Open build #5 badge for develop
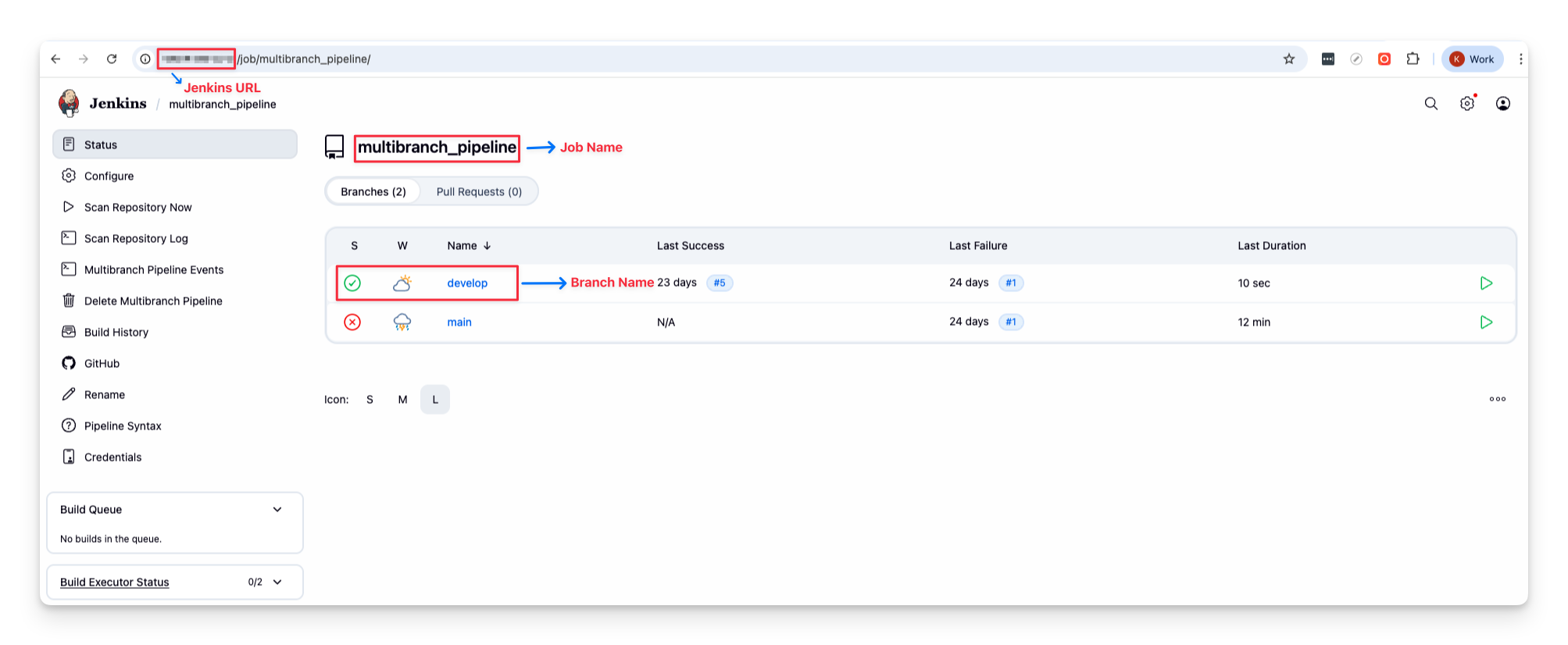Image resolution: width=1568 pixels, height=645 pixels. tap(720, 283)
